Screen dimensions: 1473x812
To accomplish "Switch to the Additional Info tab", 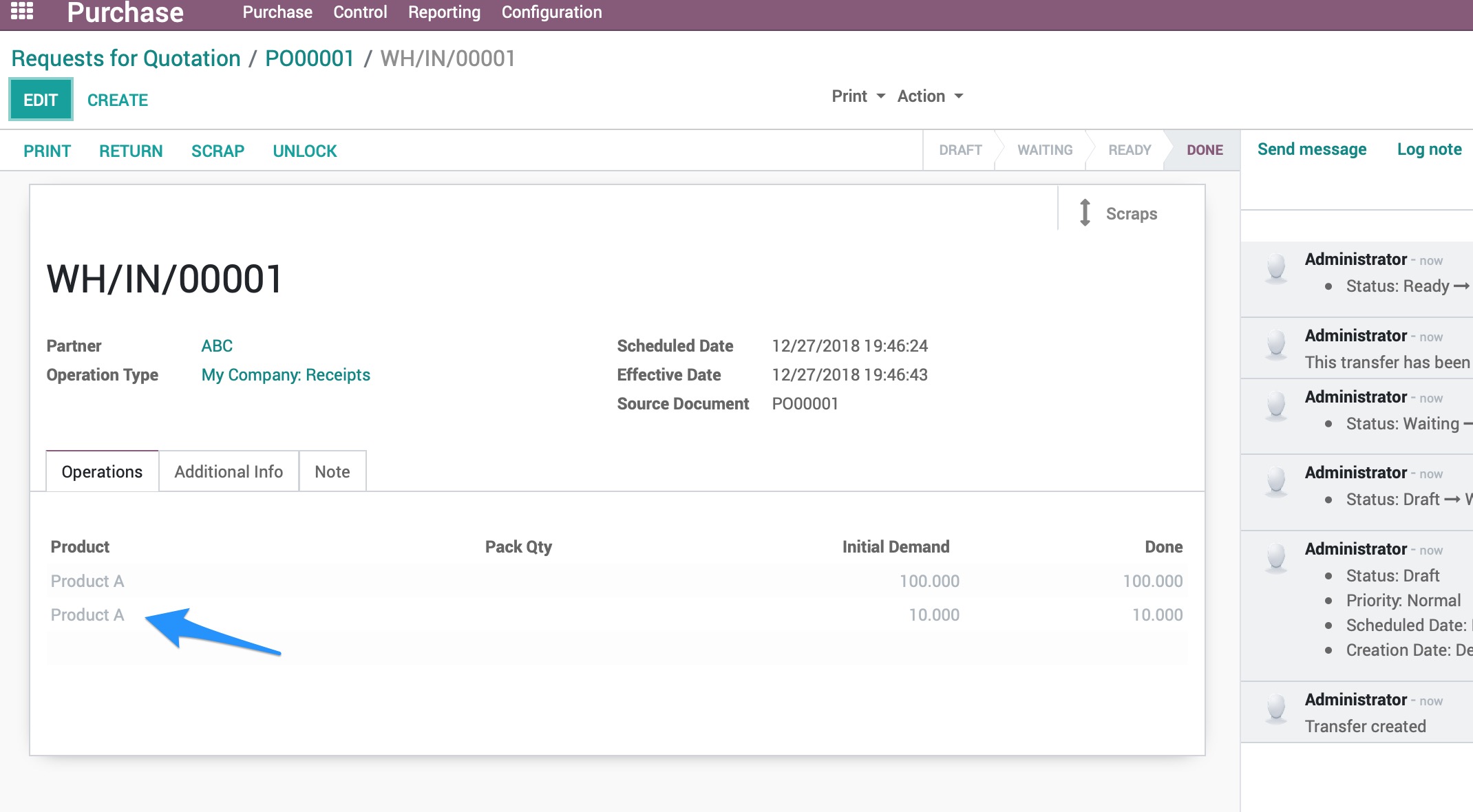I will (x=229, y=471).
